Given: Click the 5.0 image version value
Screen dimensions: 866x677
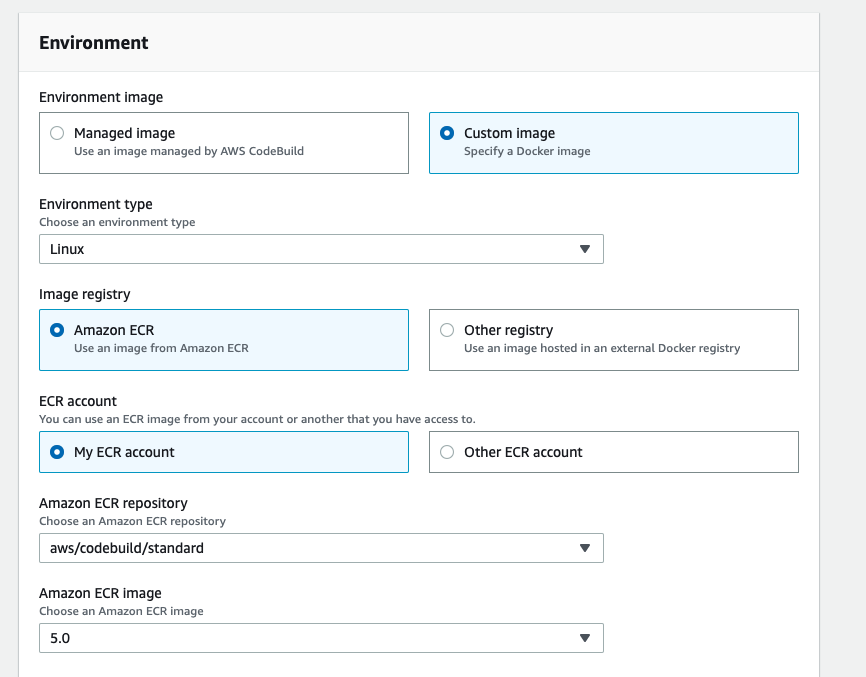Looking at the screenshot, I should pyautogui.click(x=60, y=638).
